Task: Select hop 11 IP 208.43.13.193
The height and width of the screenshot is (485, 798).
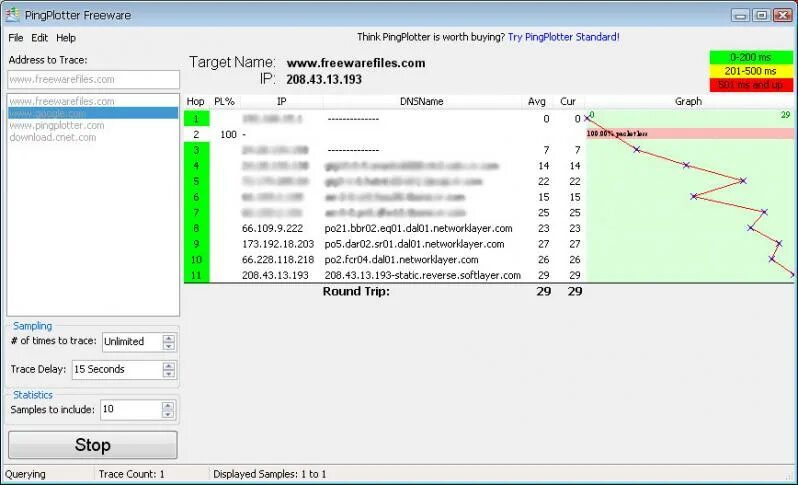Action: [x=275, y=275]
